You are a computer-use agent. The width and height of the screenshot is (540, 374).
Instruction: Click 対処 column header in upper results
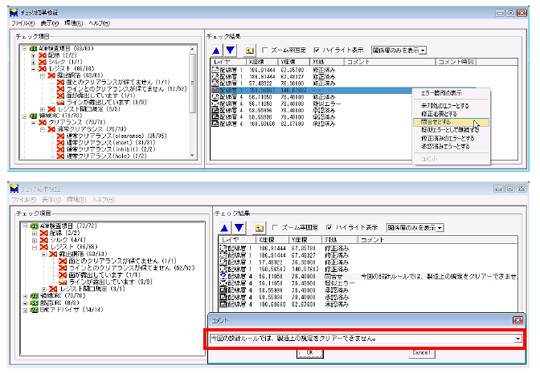coord(327,62)
